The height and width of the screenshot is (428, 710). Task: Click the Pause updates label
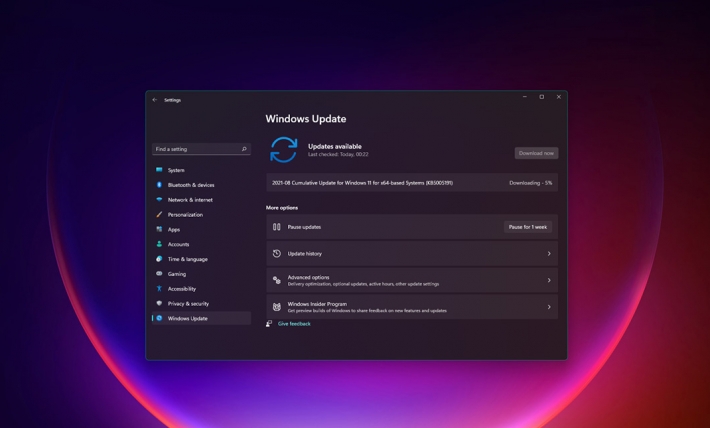304,227
